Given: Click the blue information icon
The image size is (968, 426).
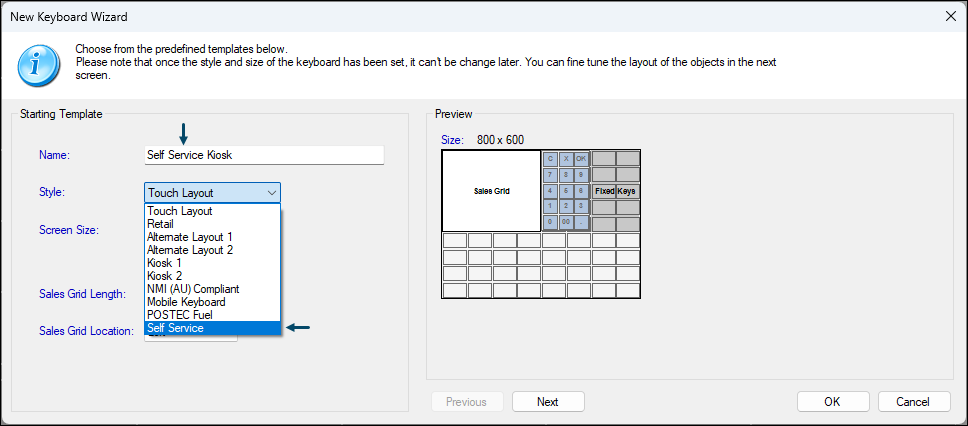Looking at the screenshot, I should (38, 65).
